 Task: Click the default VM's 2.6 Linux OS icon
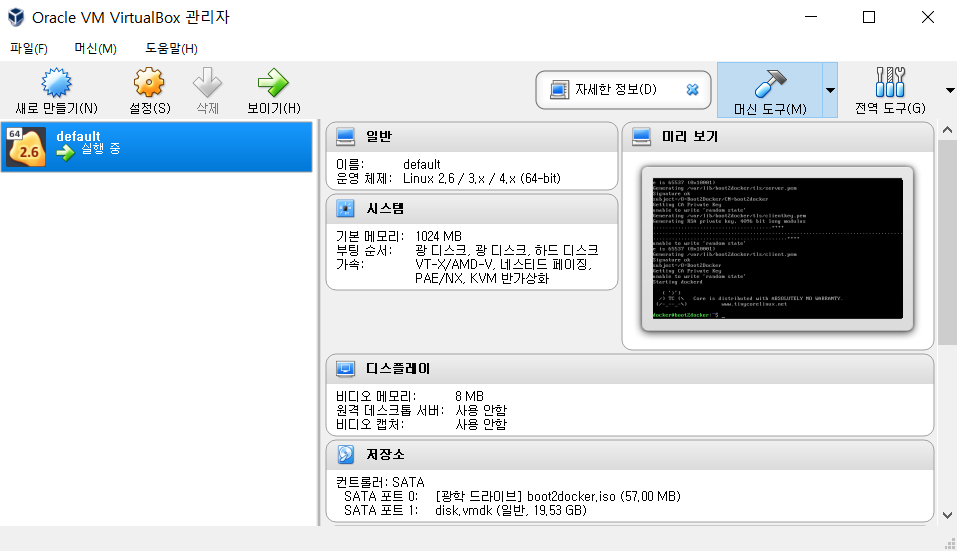(x=26, y=147)
